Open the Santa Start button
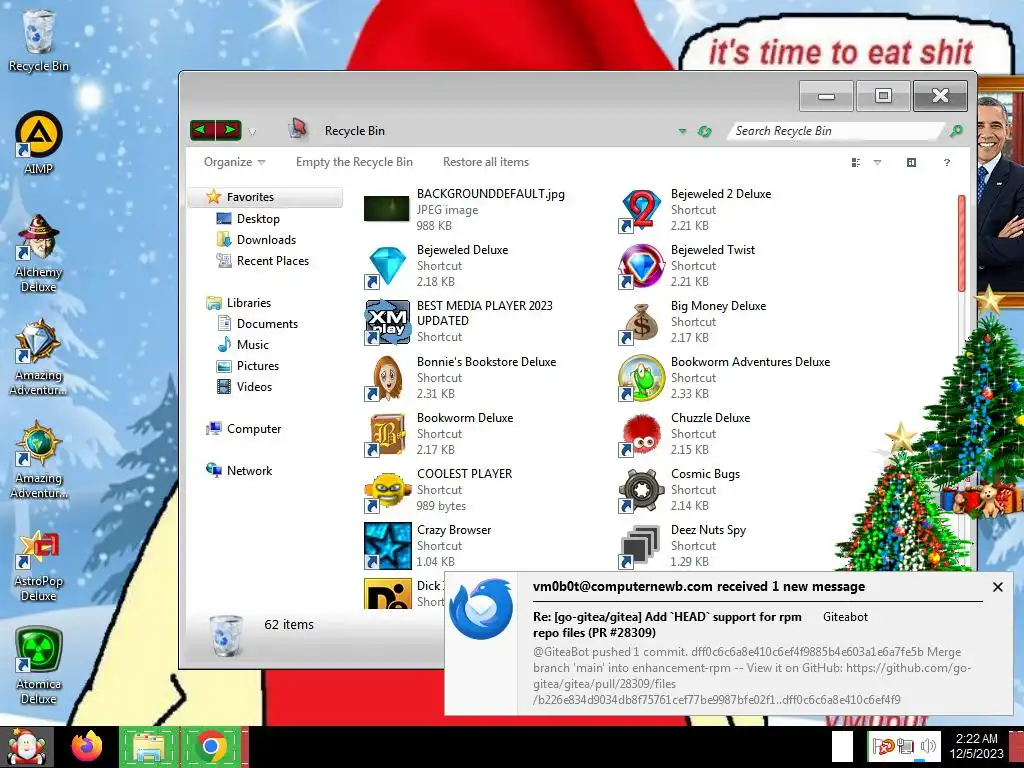 [27, 747]
